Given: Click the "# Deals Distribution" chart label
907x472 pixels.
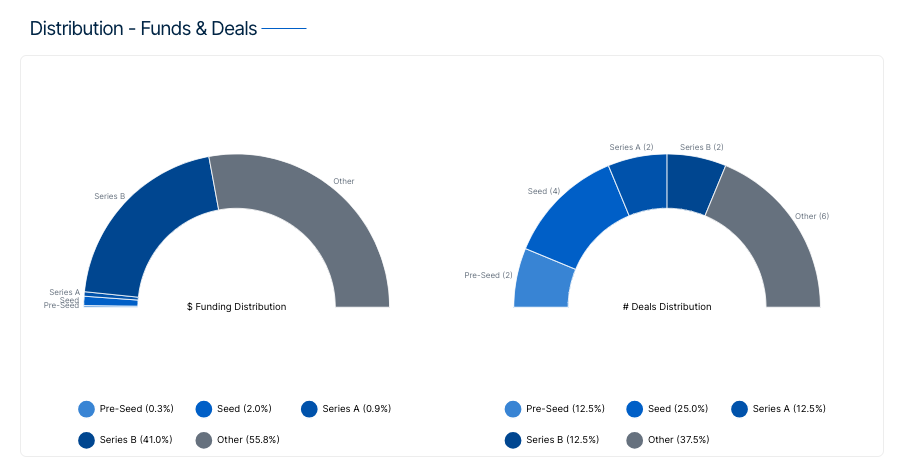Looking at the screenshot, I should (667, 307).
